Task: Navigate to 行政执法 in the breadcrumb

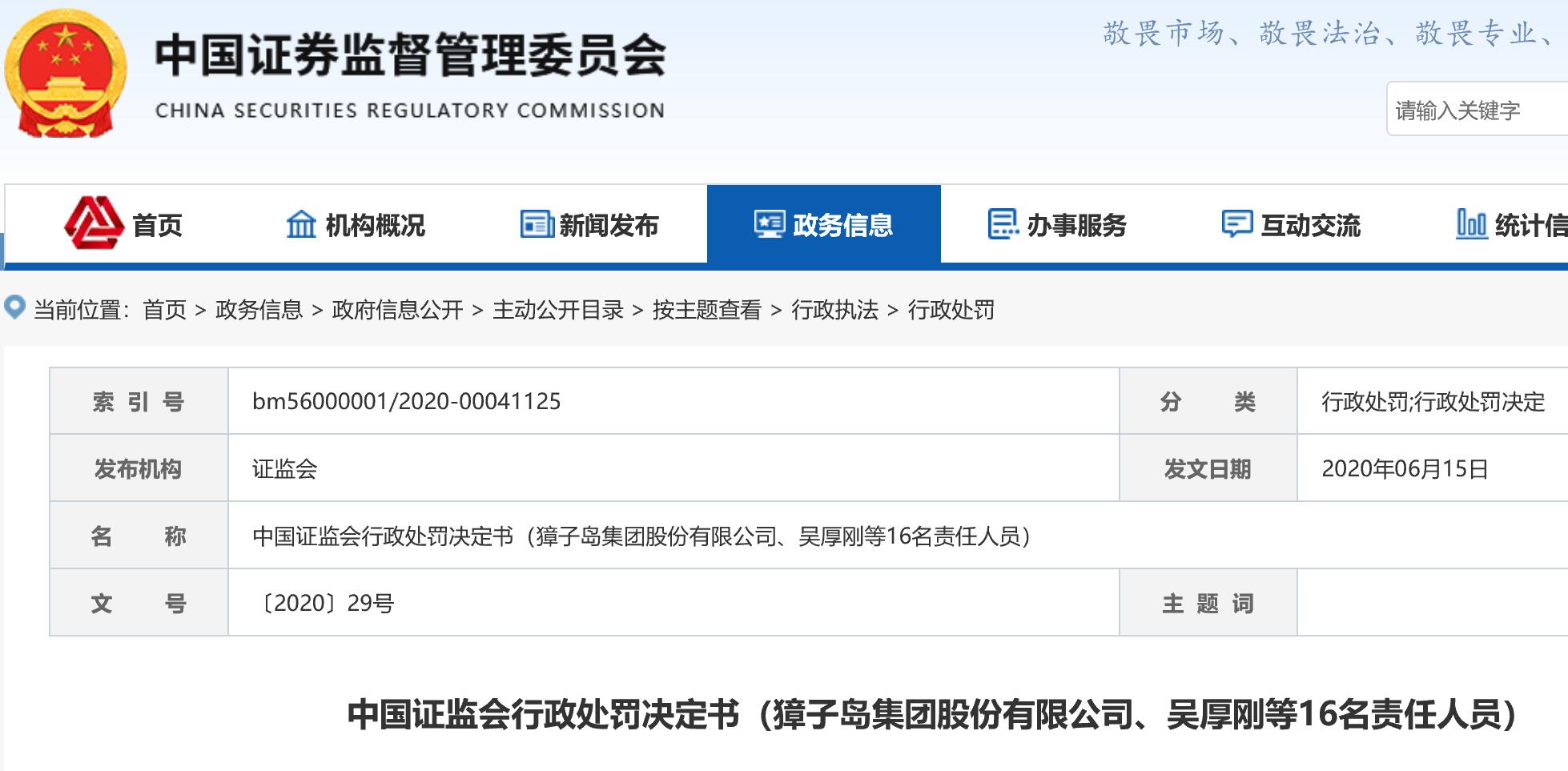Action: tap(834, 310)
